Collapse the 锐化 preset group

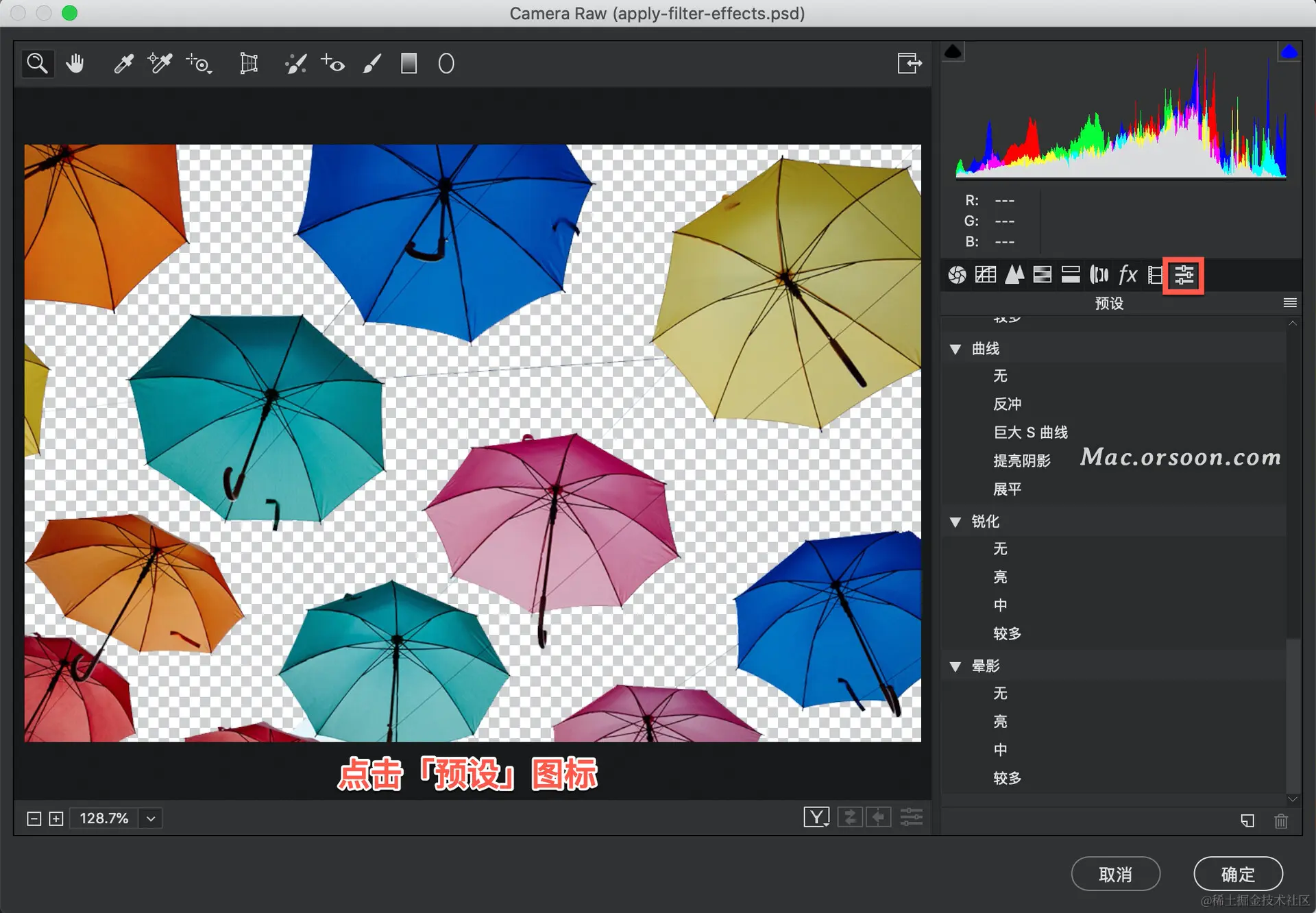(955, 522)
